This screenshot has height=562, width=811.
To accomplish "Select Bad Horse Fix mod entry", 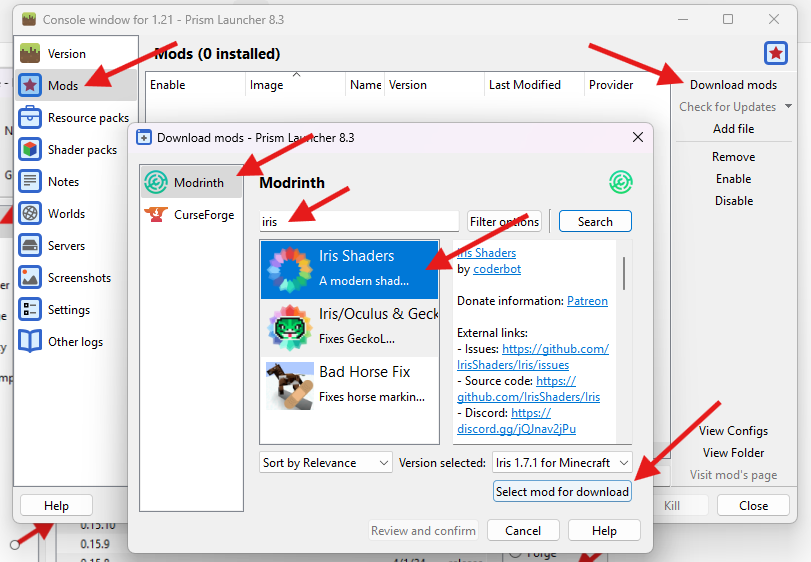I will pos(349,383).
